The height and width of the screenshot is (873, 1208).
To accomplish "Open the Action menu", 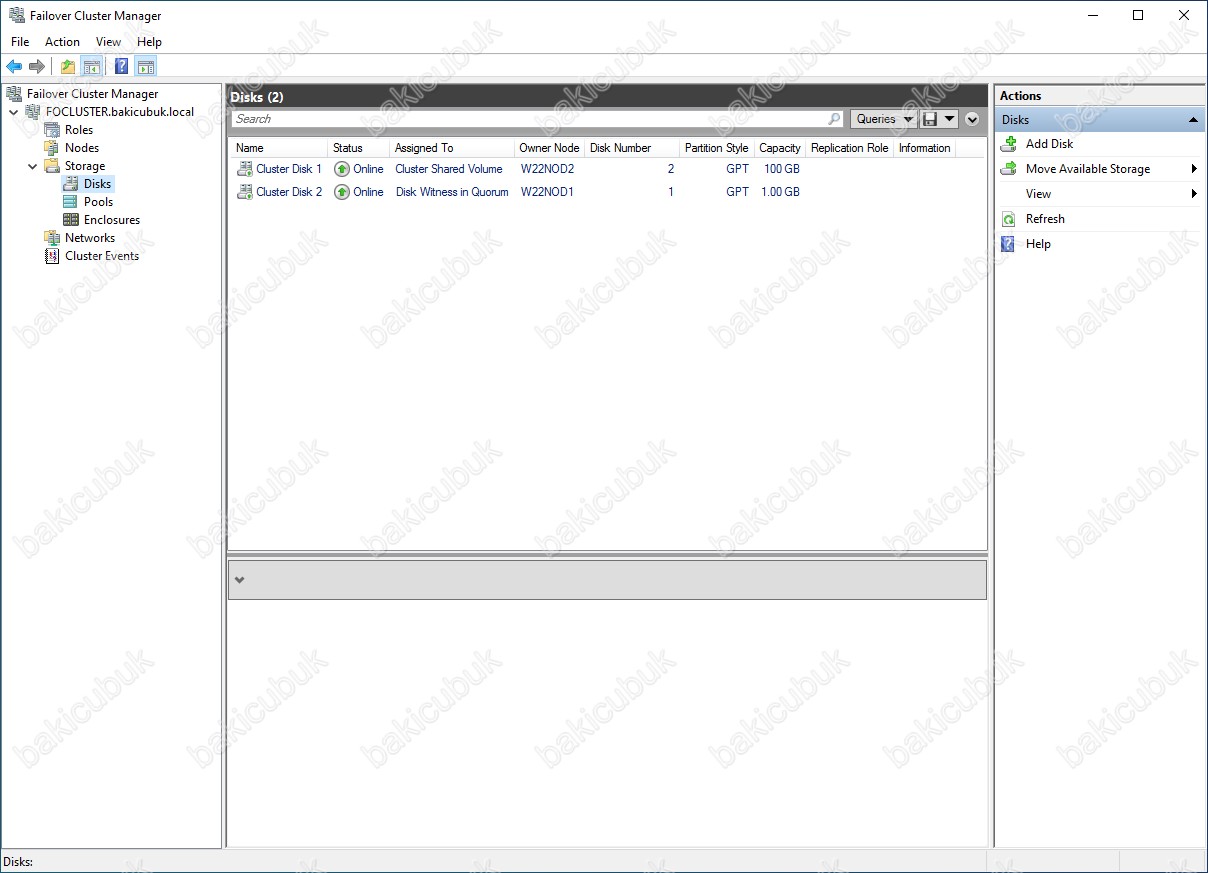I will (x=62, y=42).
